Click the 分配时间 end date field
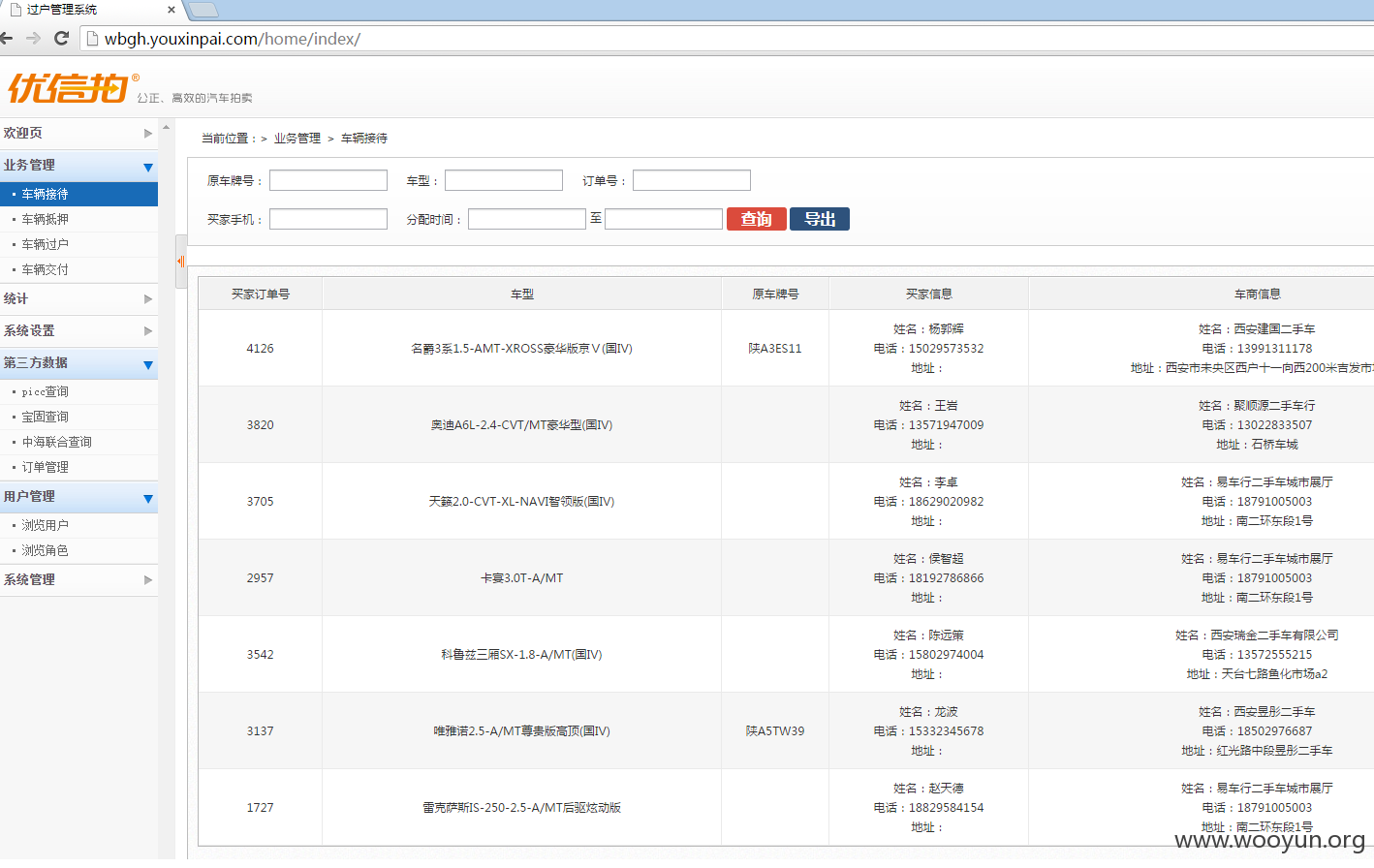This screenshot has width=1374, height=868. coord(664,219)
